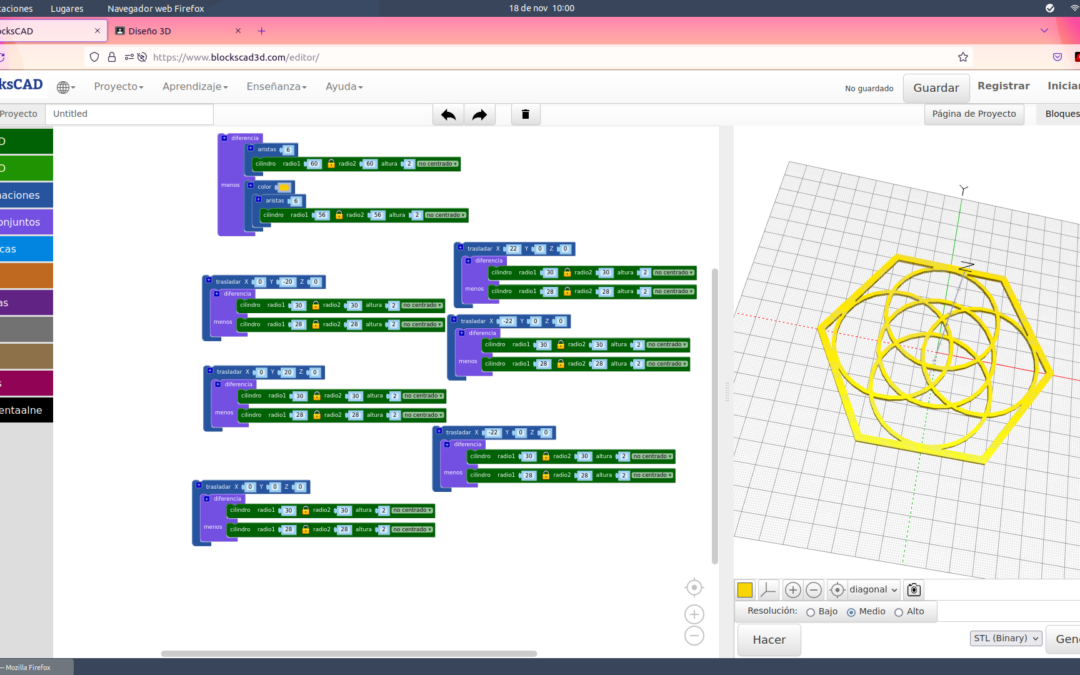
Task: Open the STL (Binary) format dropdown
Action: pyautogui.click(x=1006, y=638)
